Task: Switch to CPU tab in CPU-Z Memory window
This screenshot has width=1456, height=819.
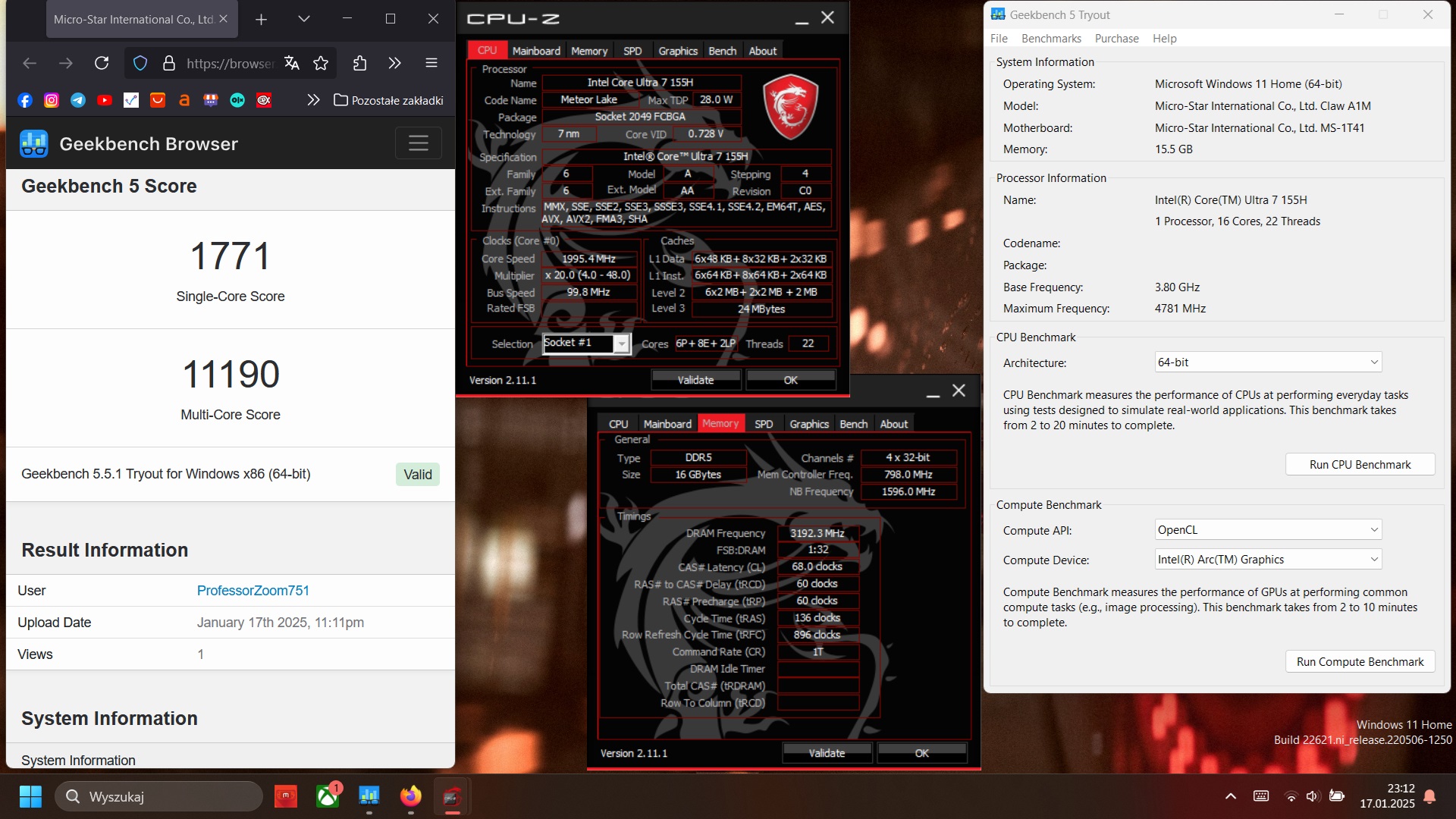Action: tap(619, 424)
